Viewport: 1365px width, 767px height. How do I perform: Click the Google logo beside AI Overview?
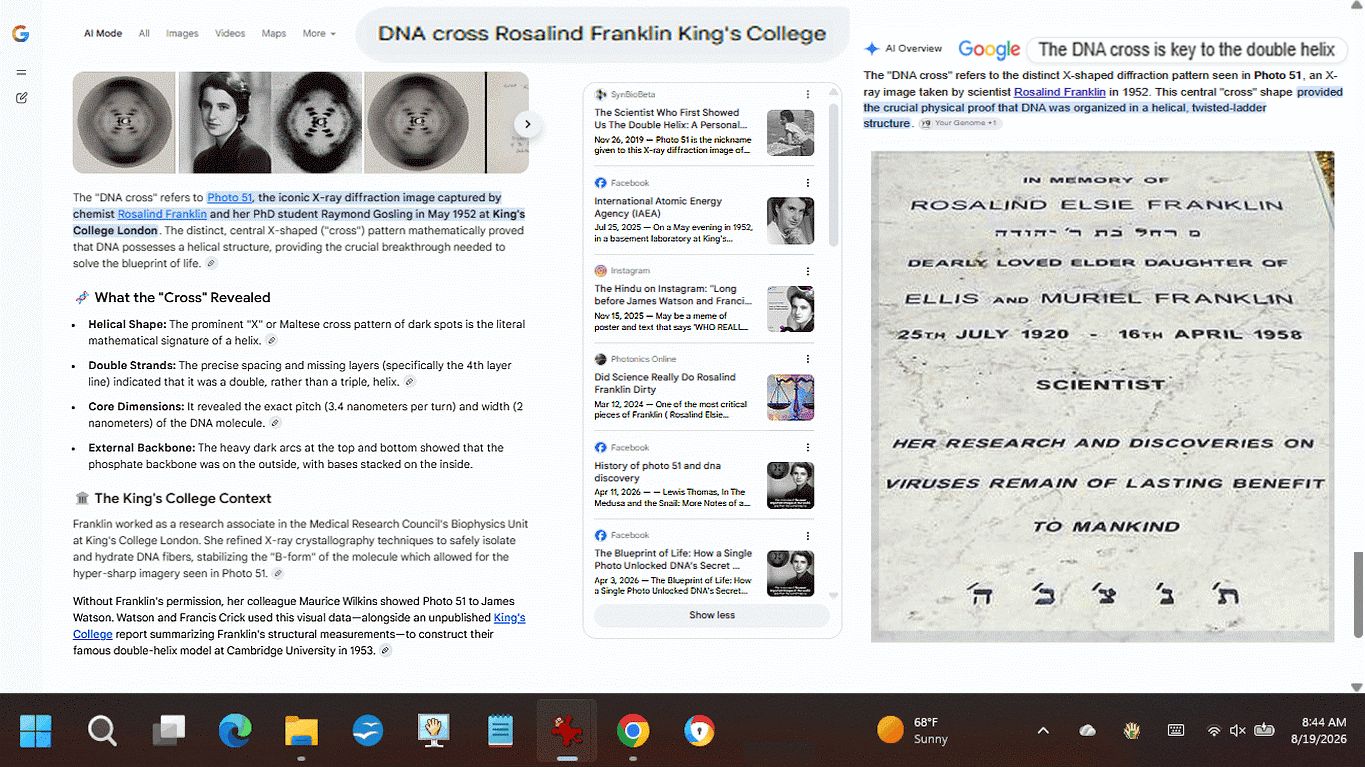(989, 49)
